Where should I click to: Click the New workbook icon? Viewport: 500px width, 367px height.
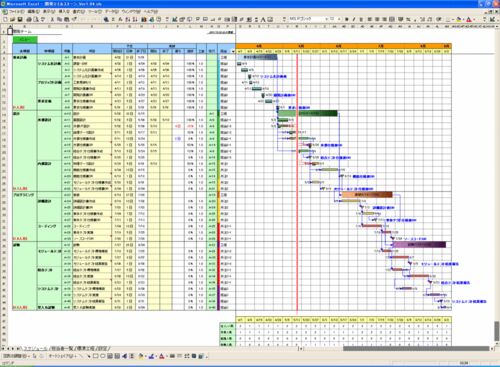tap(5, 19)
